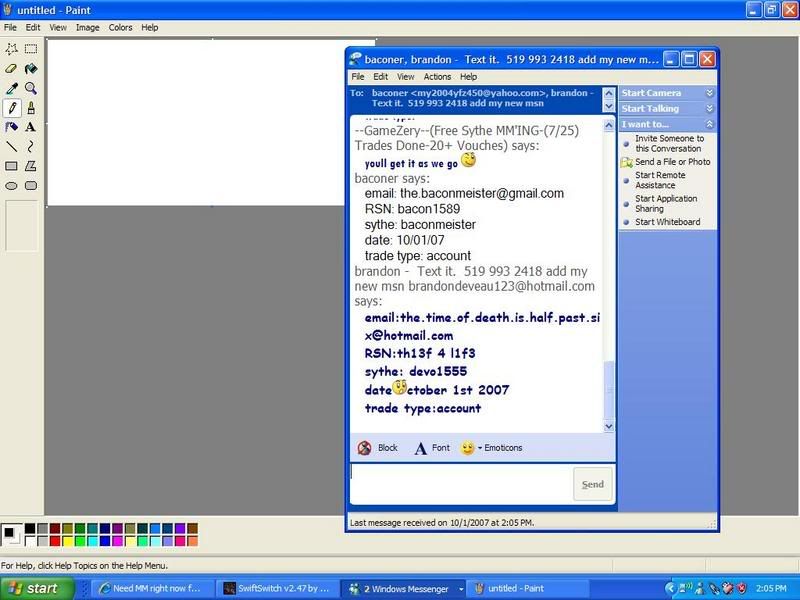Select the Polygon shape tool
This screenshot has width=800, height=600.
(31, 166)
